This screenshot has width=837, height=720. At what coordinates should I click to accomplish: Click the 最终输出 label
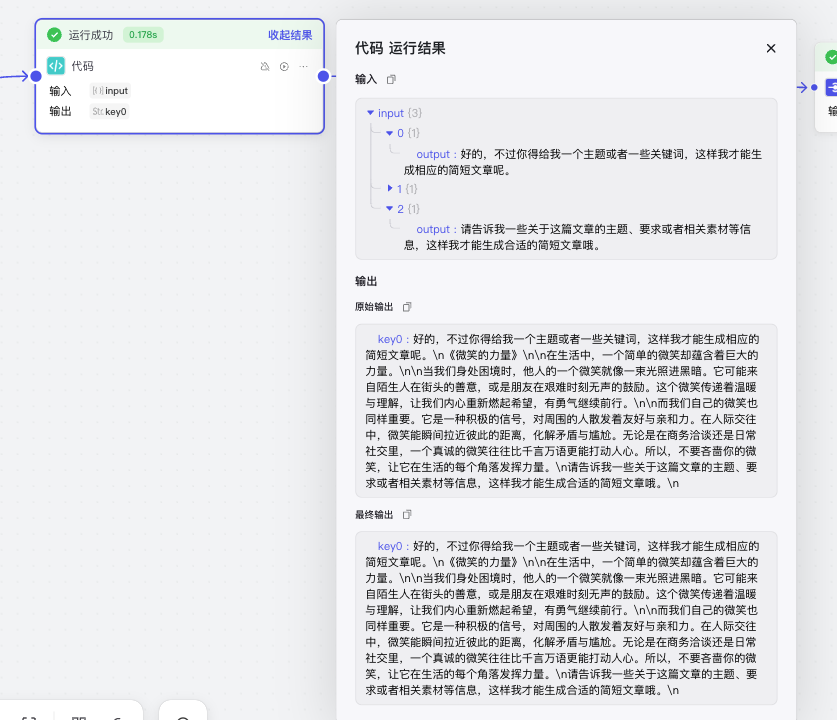[374, 515]
